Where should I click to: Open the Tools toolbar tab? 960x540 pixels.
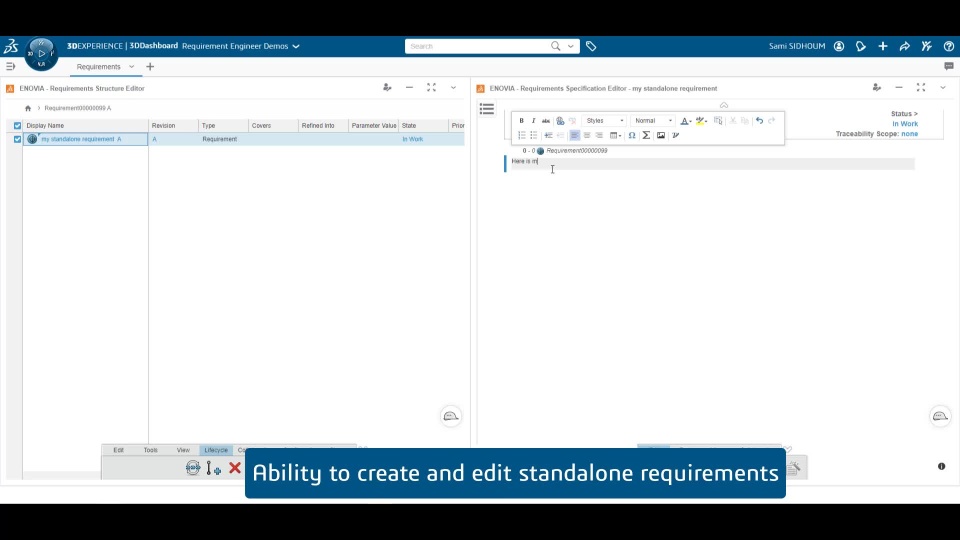tap(151, 450)
